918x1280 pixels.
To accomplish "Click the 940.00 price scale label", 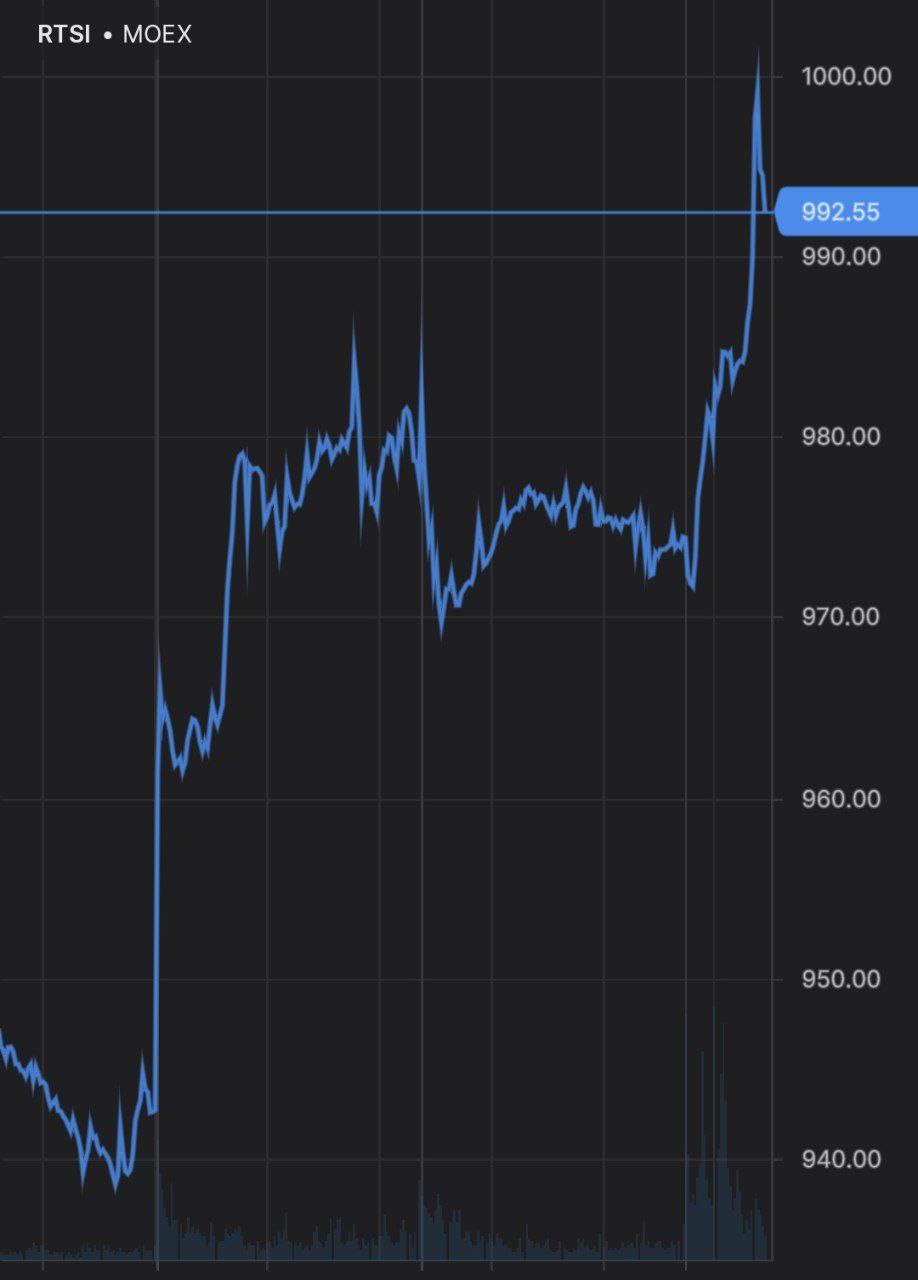I will 840,1159.
